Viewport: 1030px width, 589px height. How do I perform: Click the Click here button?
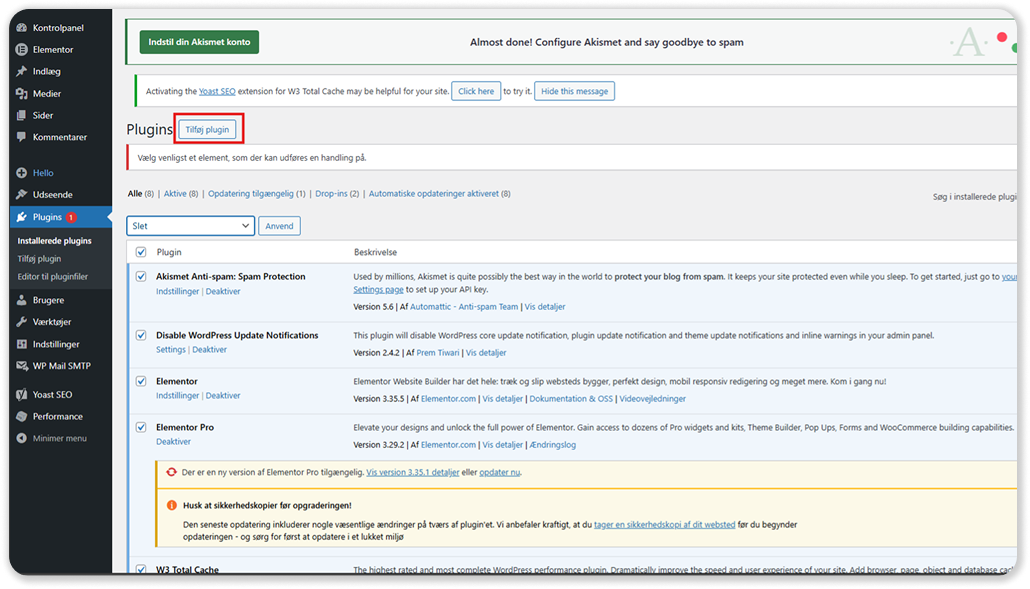click(x=476, y=91)
